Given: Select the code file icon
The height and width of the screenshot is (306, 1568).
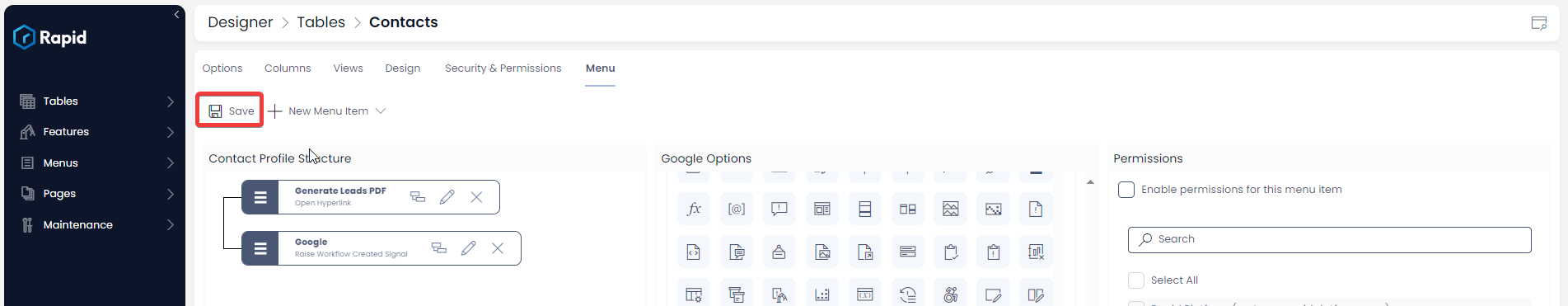Looking at the screenshot, I should (694, 252).
